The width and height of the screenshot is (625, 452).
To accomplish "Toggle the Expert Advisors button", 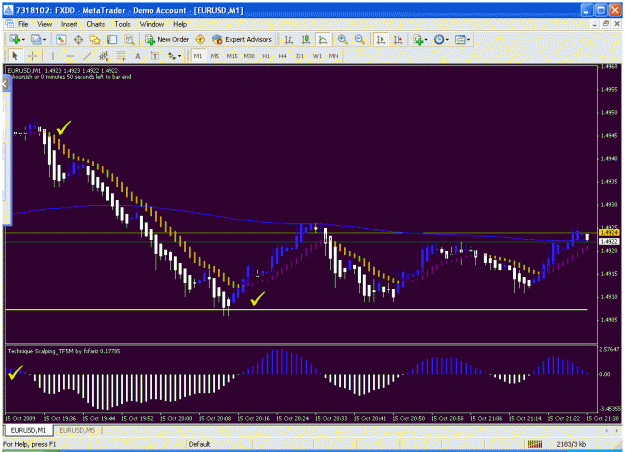I will (242, 39).
